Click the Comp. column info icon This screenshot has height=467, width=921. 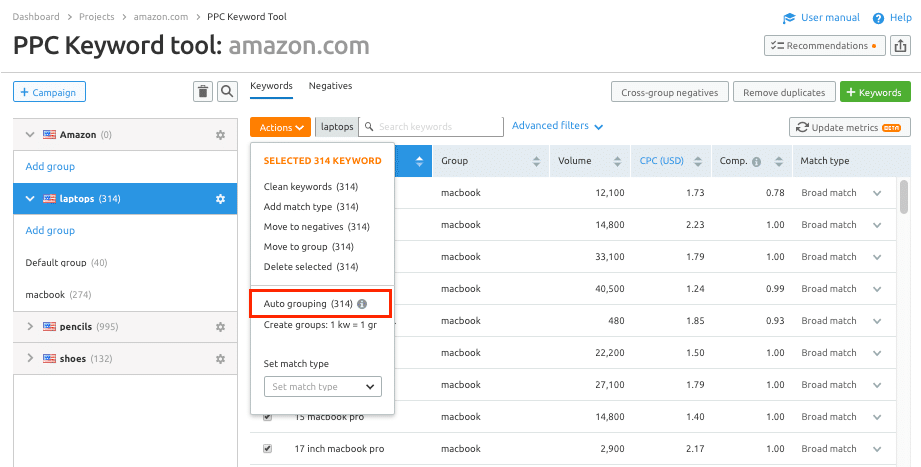[x=756, y=161]
